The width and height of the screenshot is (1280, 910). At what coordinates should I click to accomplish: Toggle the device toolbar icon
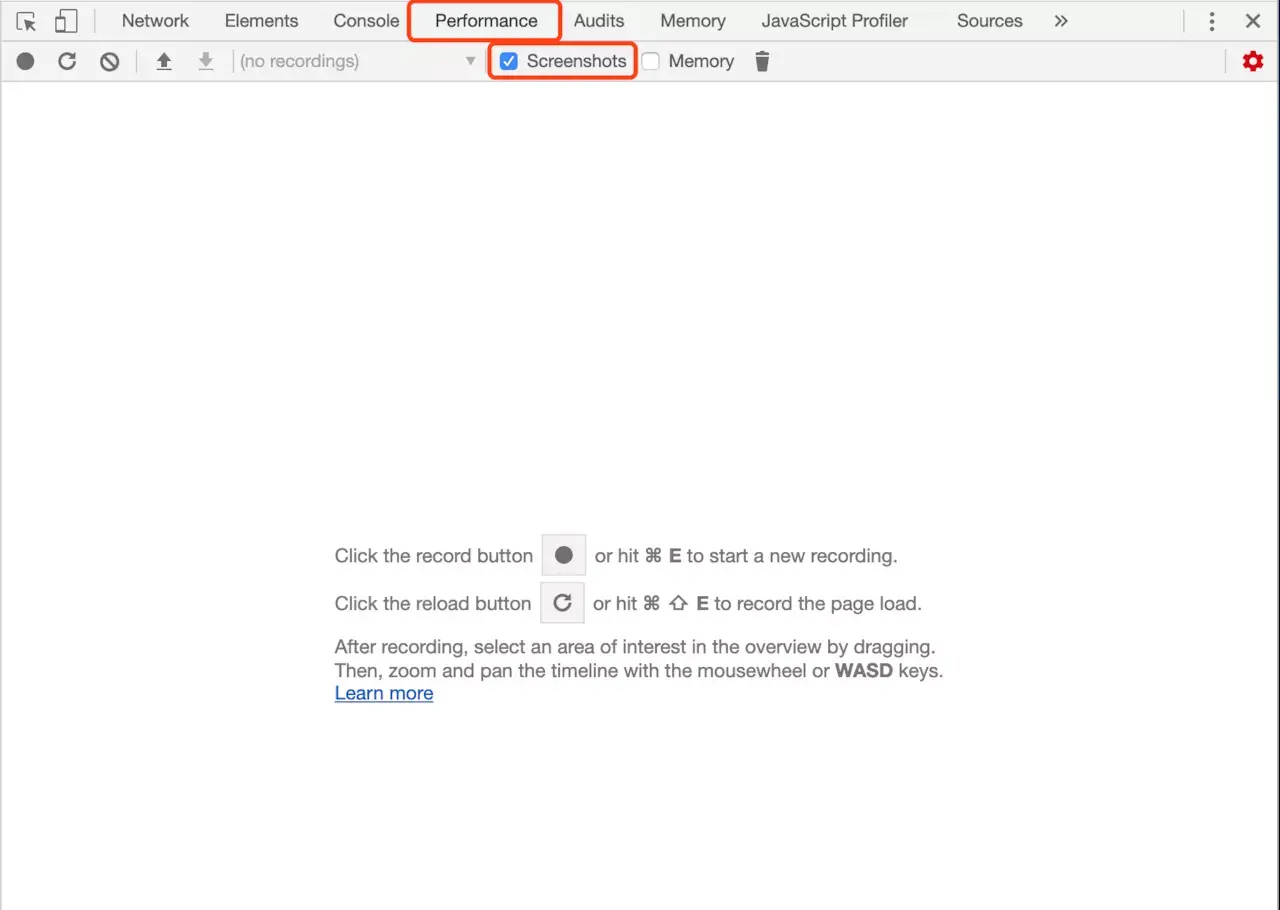66,21
